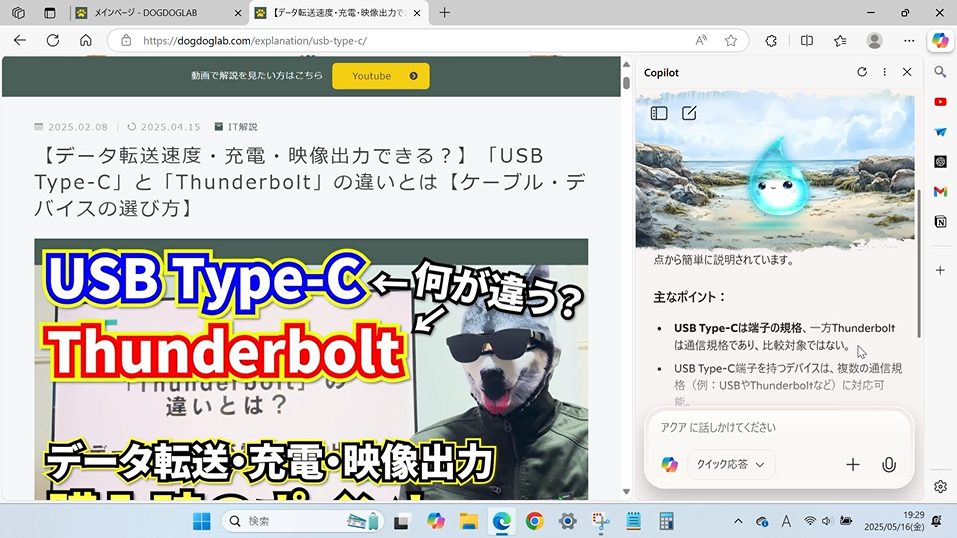957x538 pixels.
Task: Toggle the Copilot chat history sidebar panel
Action: click(x=659, y=113)
